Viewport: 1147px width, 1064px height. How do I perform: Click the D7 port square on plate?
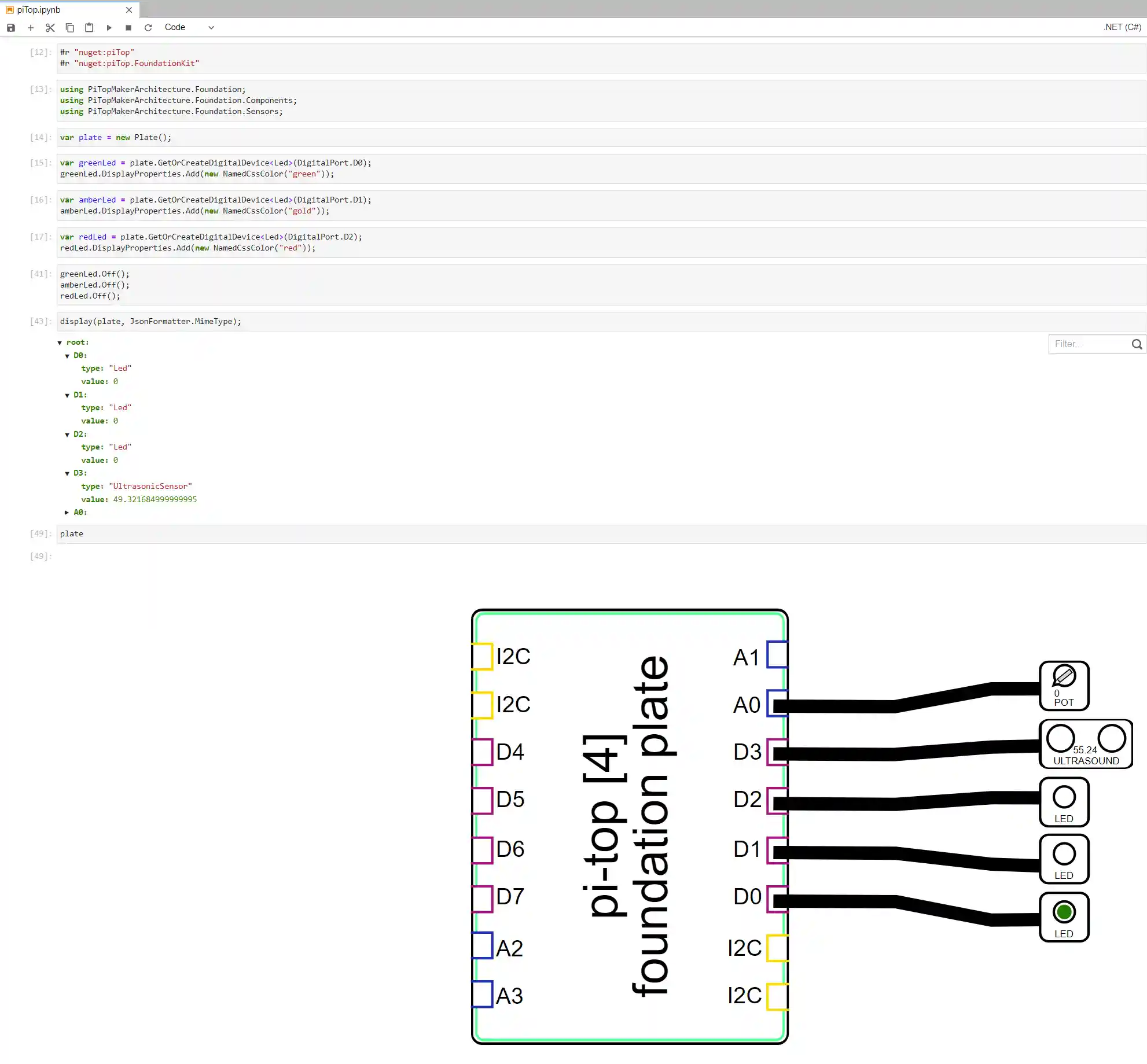point(483,899)
